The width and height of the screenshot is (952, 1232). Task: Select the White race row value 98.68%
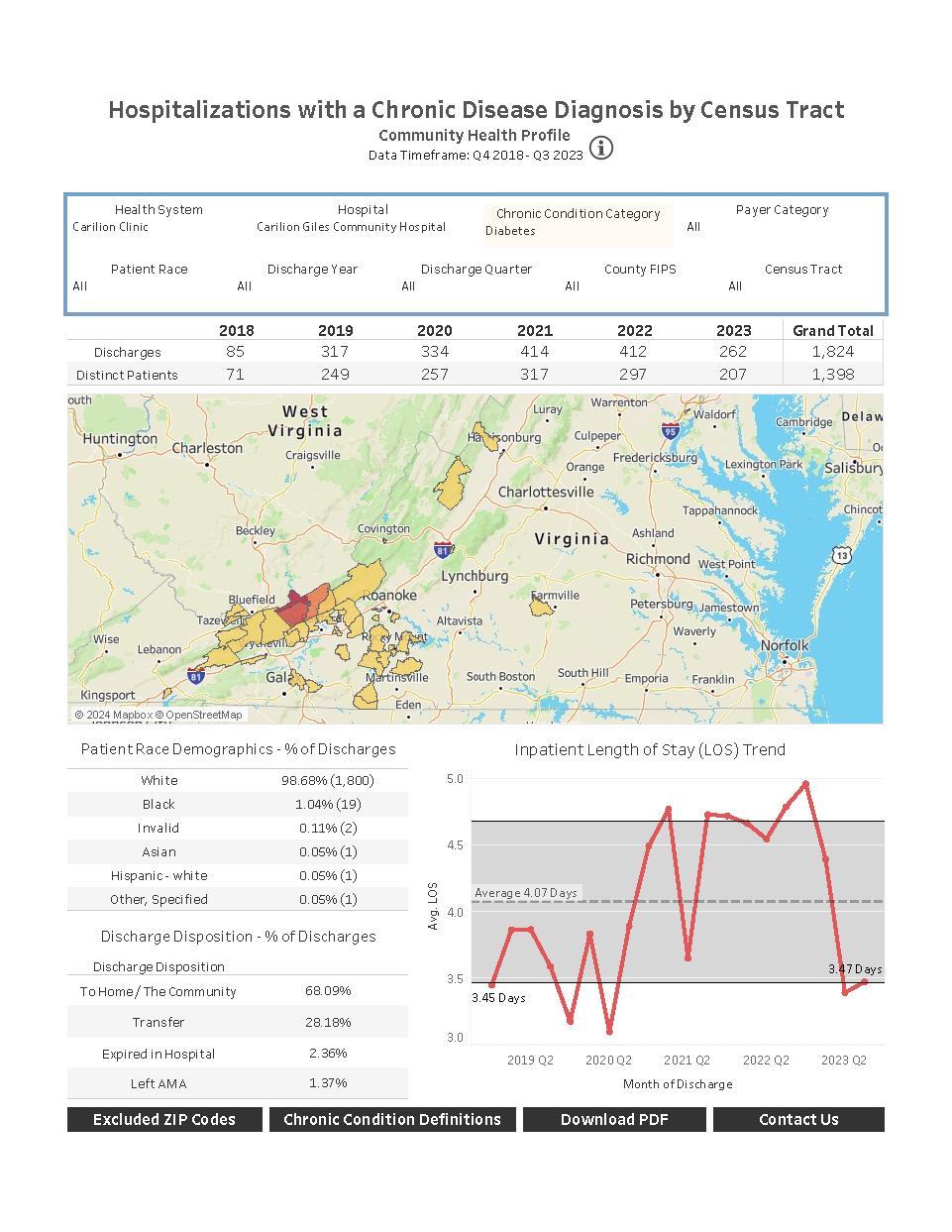(328, 780)
